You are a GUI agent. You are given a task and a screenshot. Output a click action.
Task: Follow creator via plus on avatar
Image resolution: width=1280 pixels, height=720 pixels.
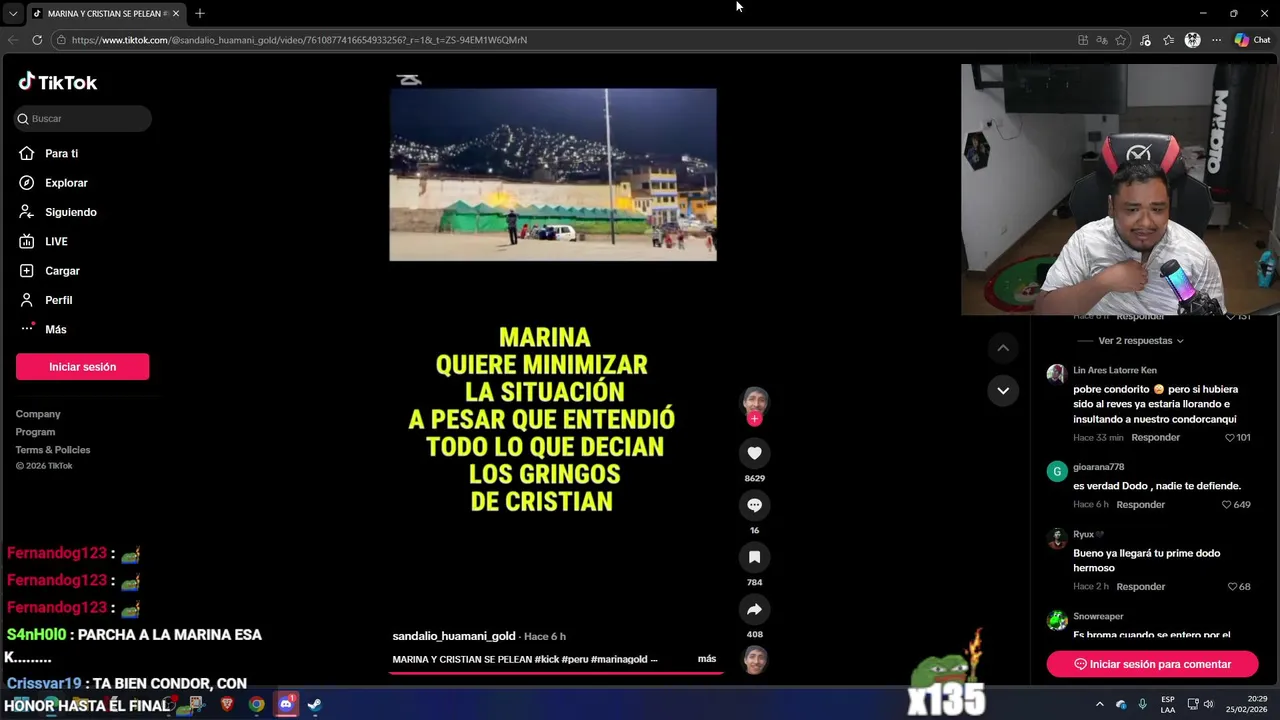click(x=754, y=419)
